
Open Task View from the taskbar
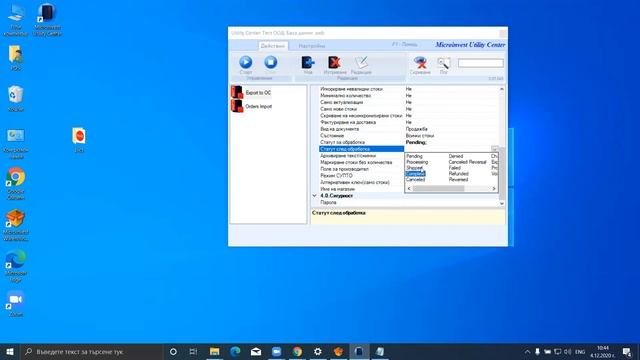[193, 351]
